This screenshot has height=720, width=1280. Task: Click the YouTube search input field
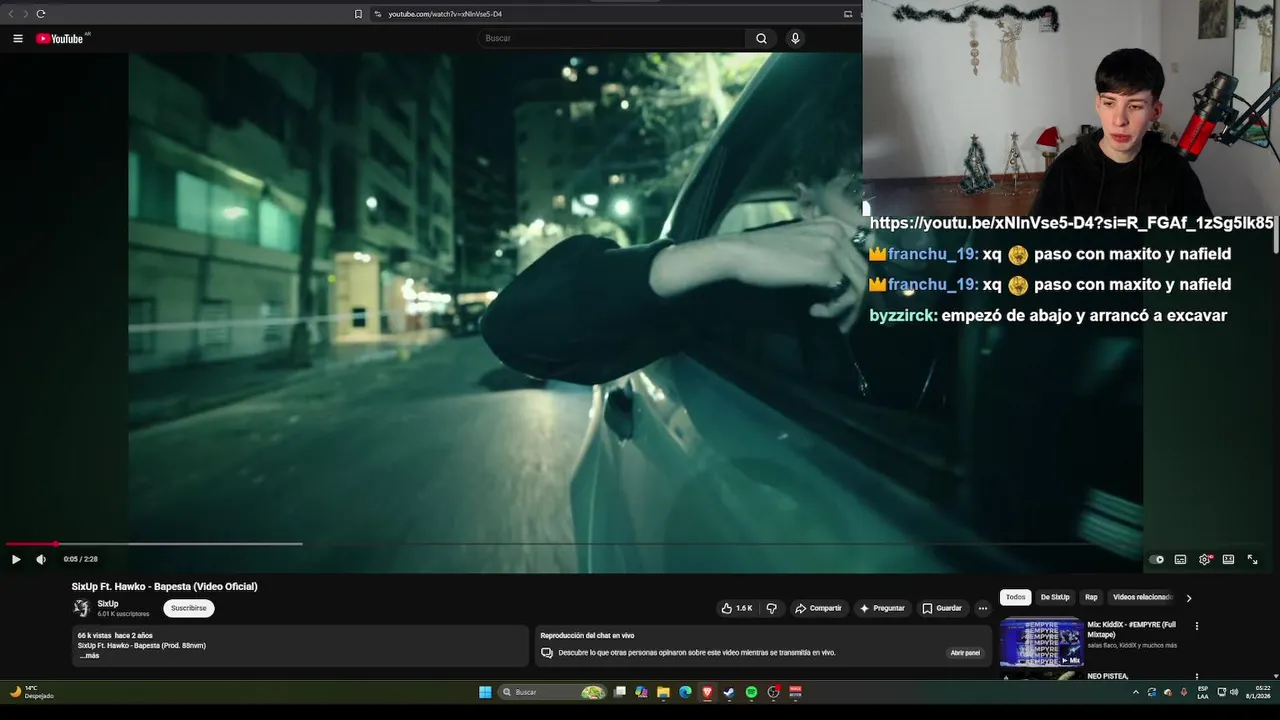click(611, 38)
